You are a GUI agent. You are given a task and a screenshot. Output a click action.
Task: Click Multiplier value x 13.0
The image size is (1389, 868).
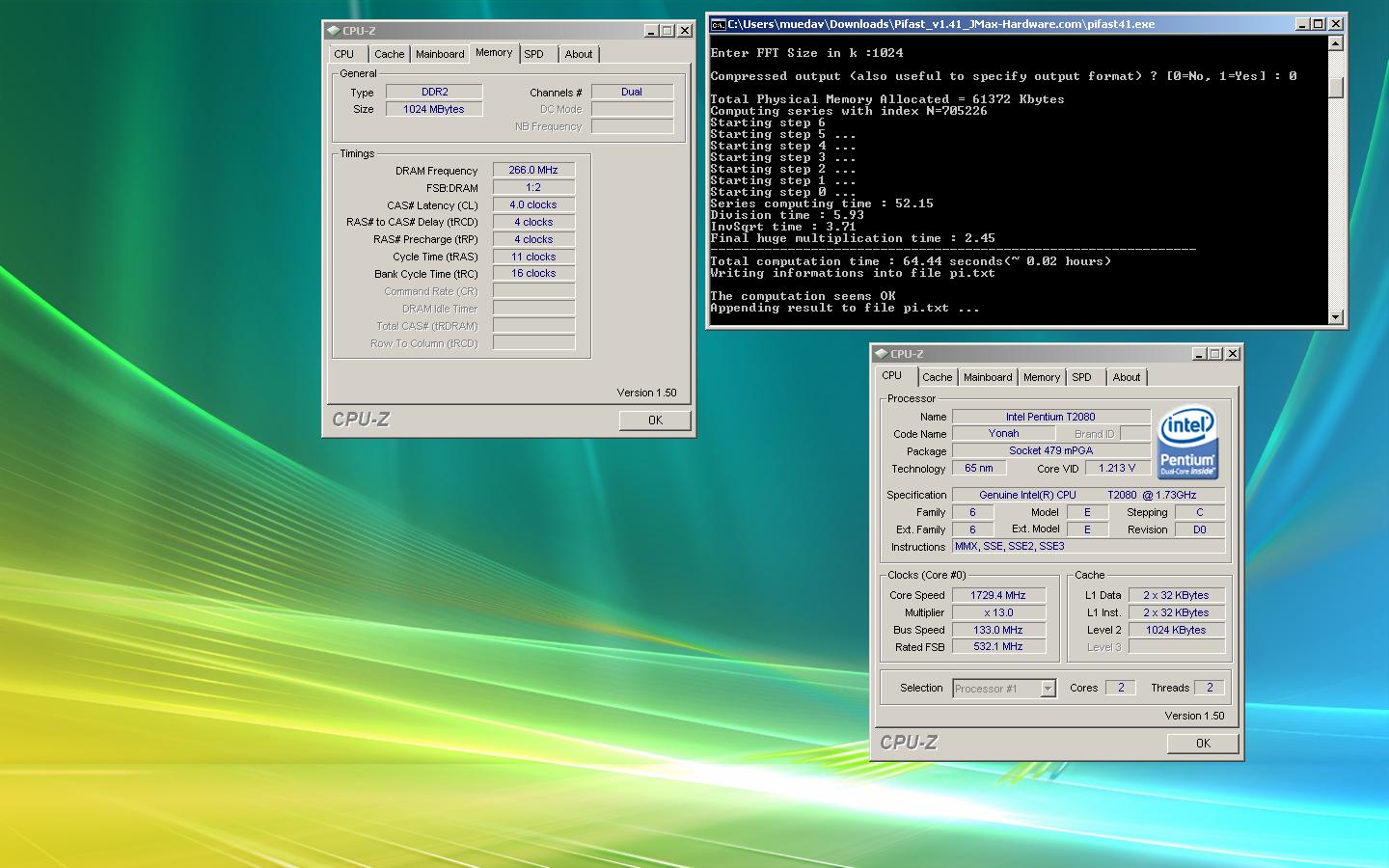pos(998,612)
